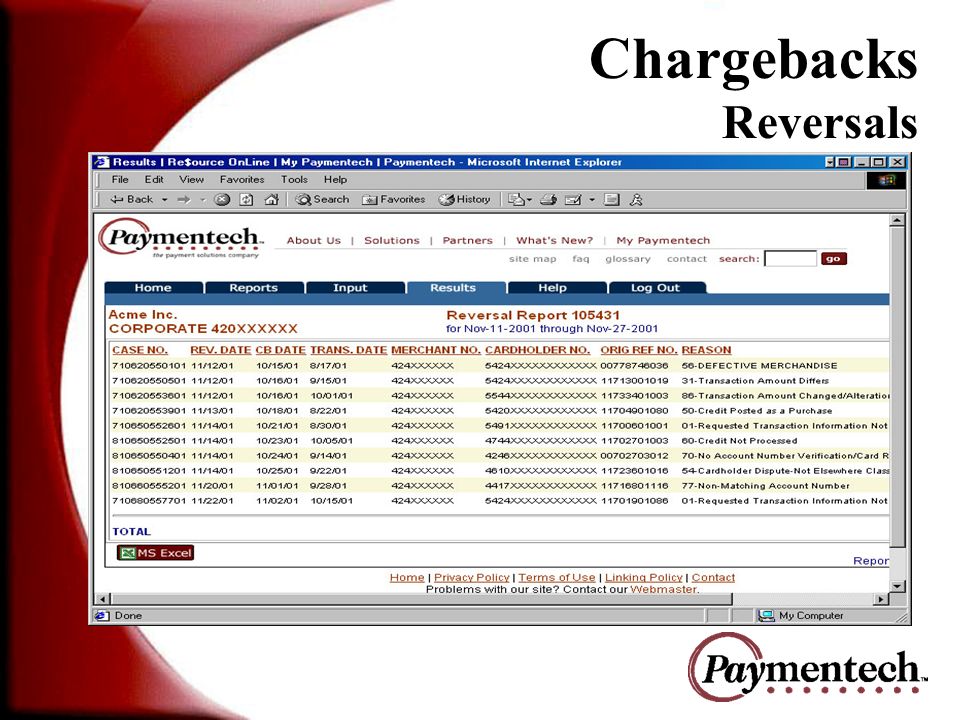Click the horizontal scrollbar right arrow
This screenshot has width=960, height=720.
[x=882, y=599]
